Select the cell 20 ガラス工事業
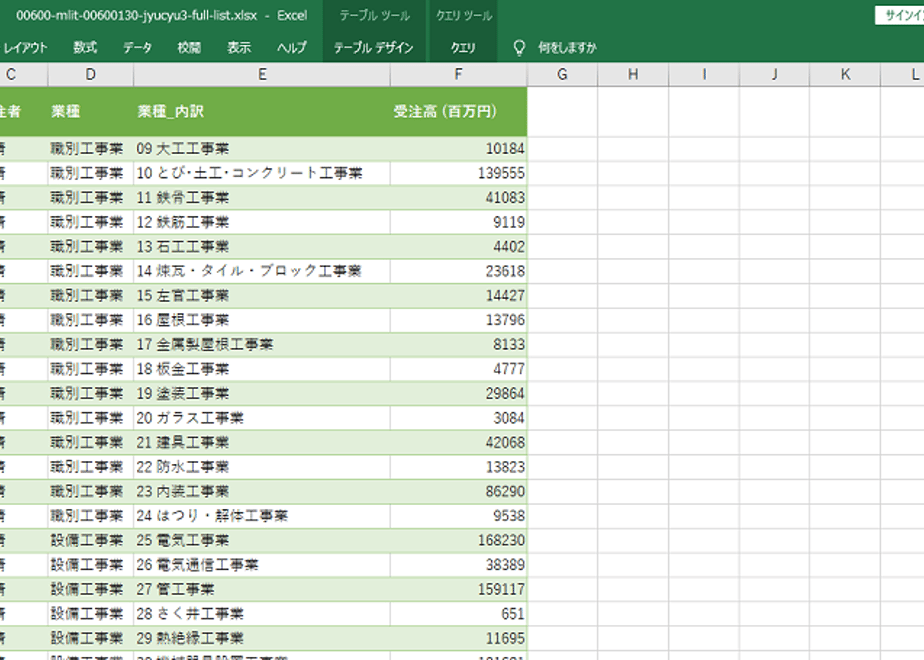The height and width of the screenshot is (660, 924). click(x=262, y=418)
